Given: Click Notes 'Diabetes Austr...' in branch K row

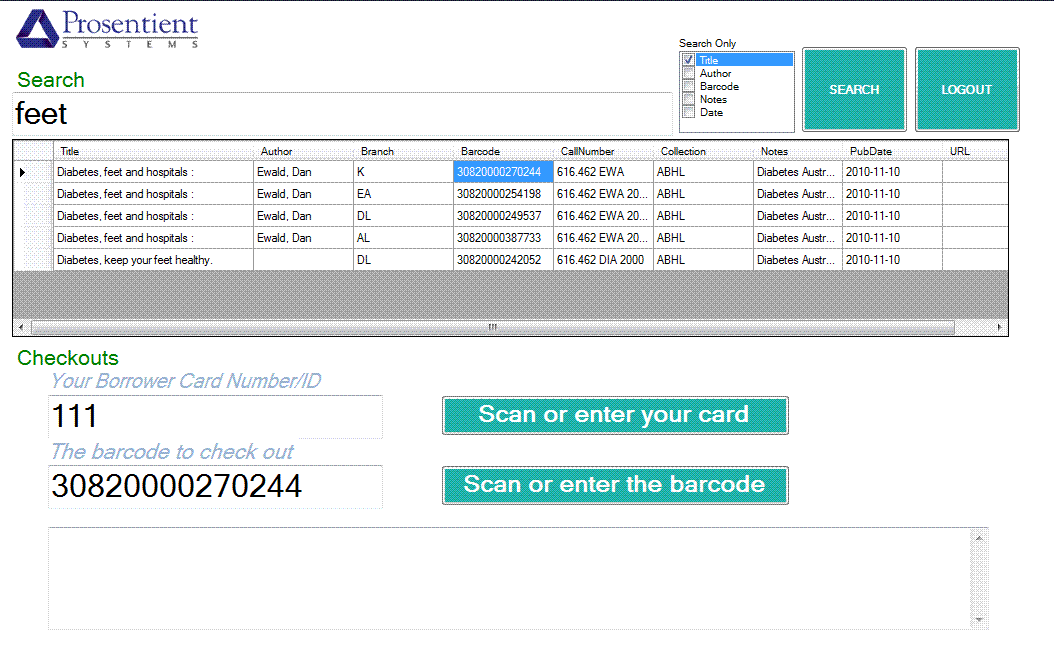Looking at the screenshot, I should [x=797, y=172].
